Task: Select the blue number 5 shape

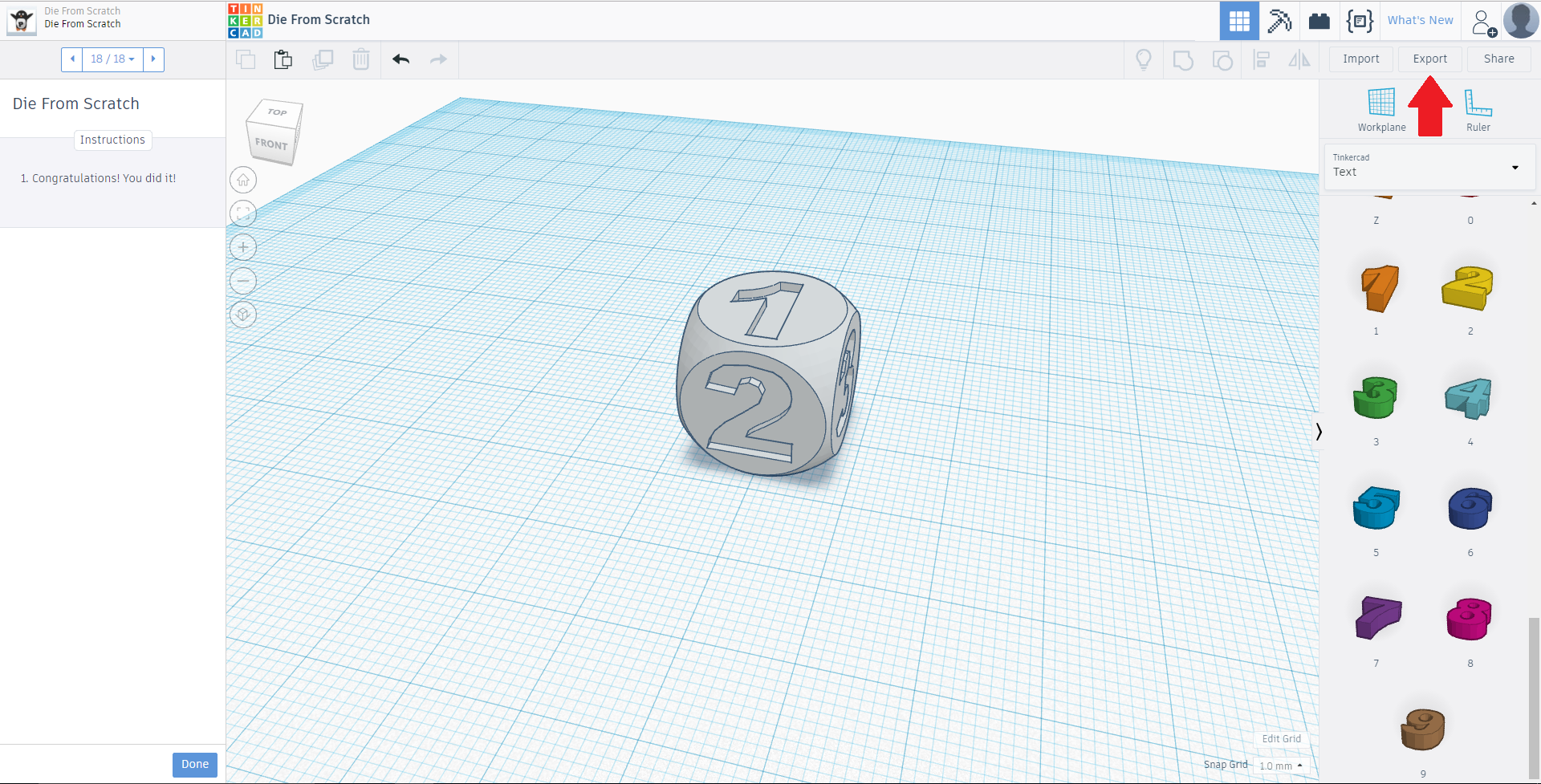Action: [1376, 508]
